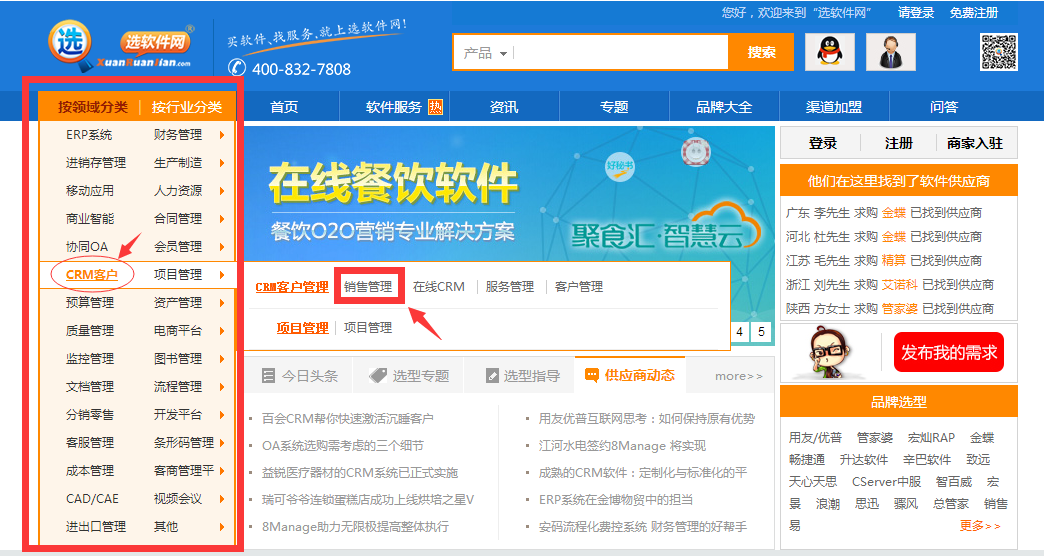Select 协同OA in category sidebar
Image resolution: width=1044 pixels, height=556 pixels.
pos(87,246)
